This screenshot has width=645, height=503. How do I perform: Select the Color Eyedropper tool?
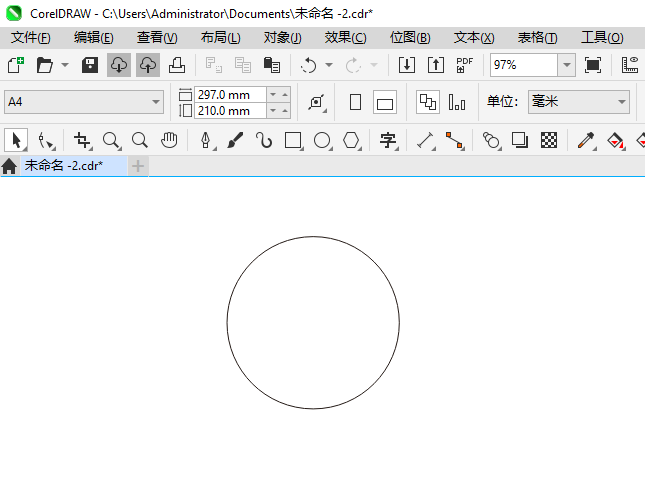click(586, 140)
